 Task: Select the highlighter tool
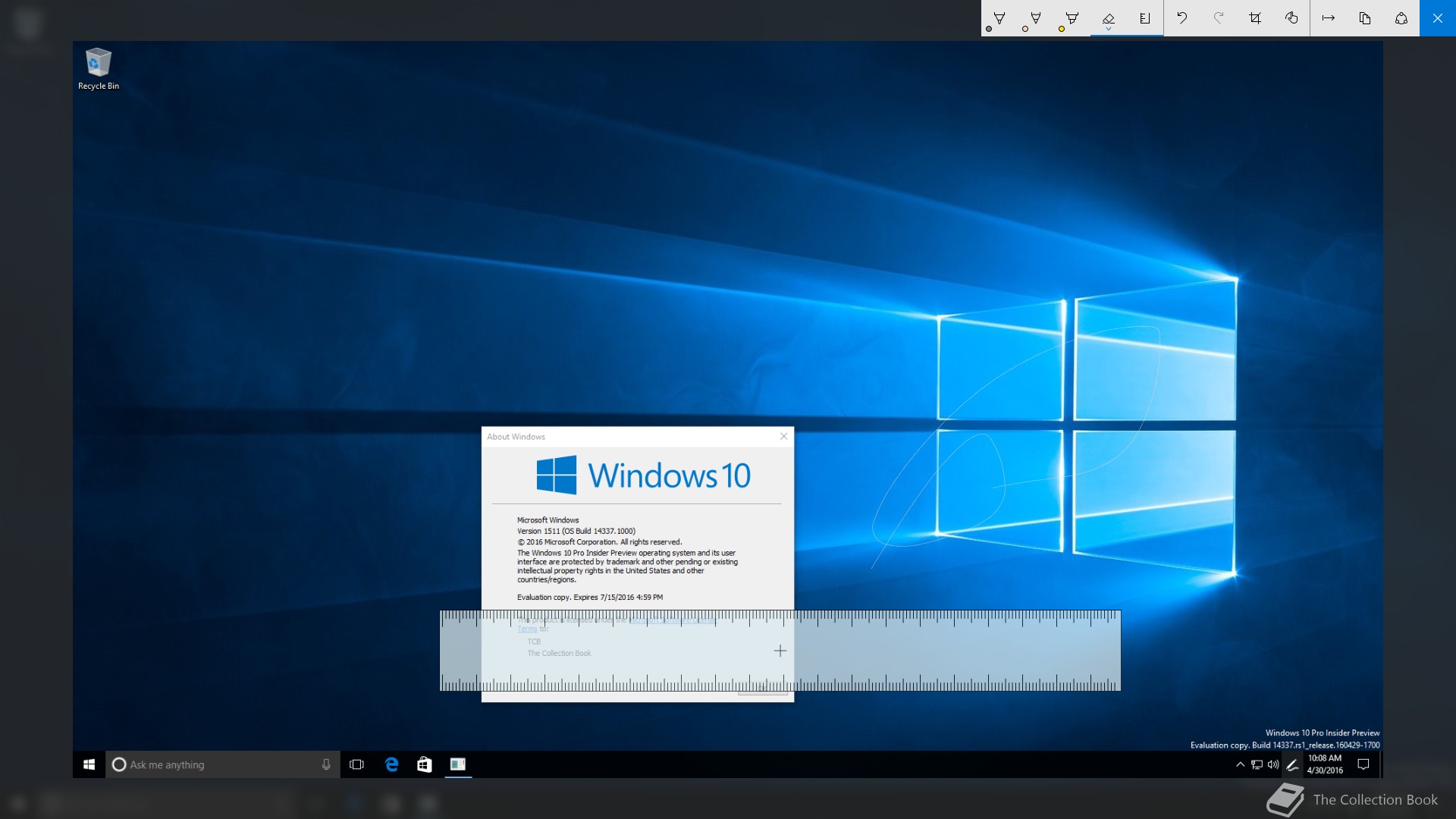point(1072,18)
